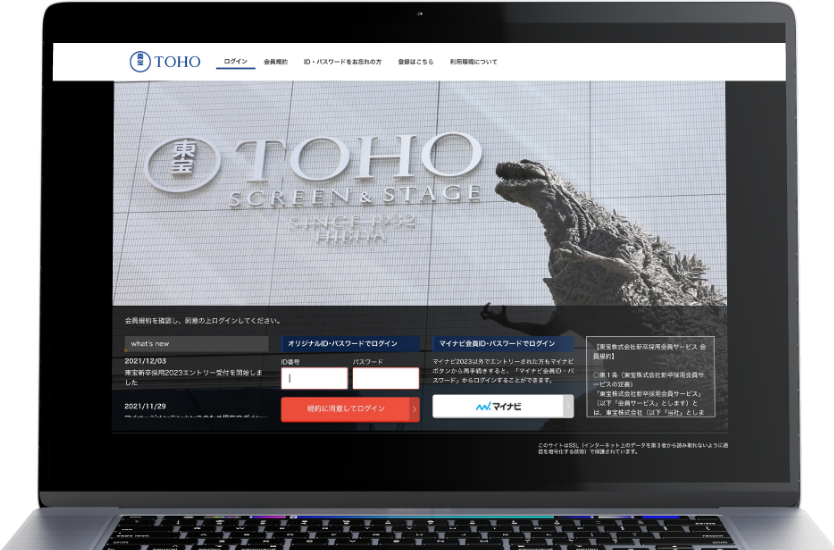The width and height of the screenshot is (834, 550).
Task: Open the 2021/12/03 news entry
Action: pos(194,372)
